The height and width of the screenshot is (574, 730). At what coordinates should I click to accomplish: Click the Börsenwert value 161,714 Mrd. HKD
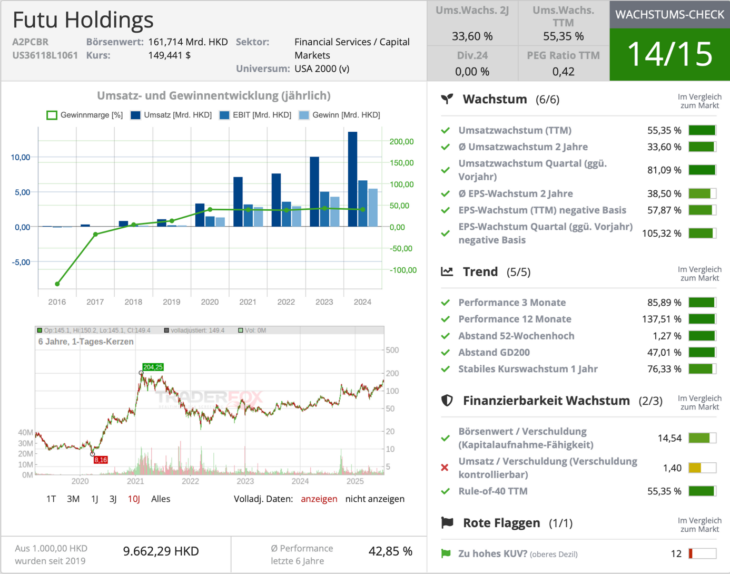188,42
